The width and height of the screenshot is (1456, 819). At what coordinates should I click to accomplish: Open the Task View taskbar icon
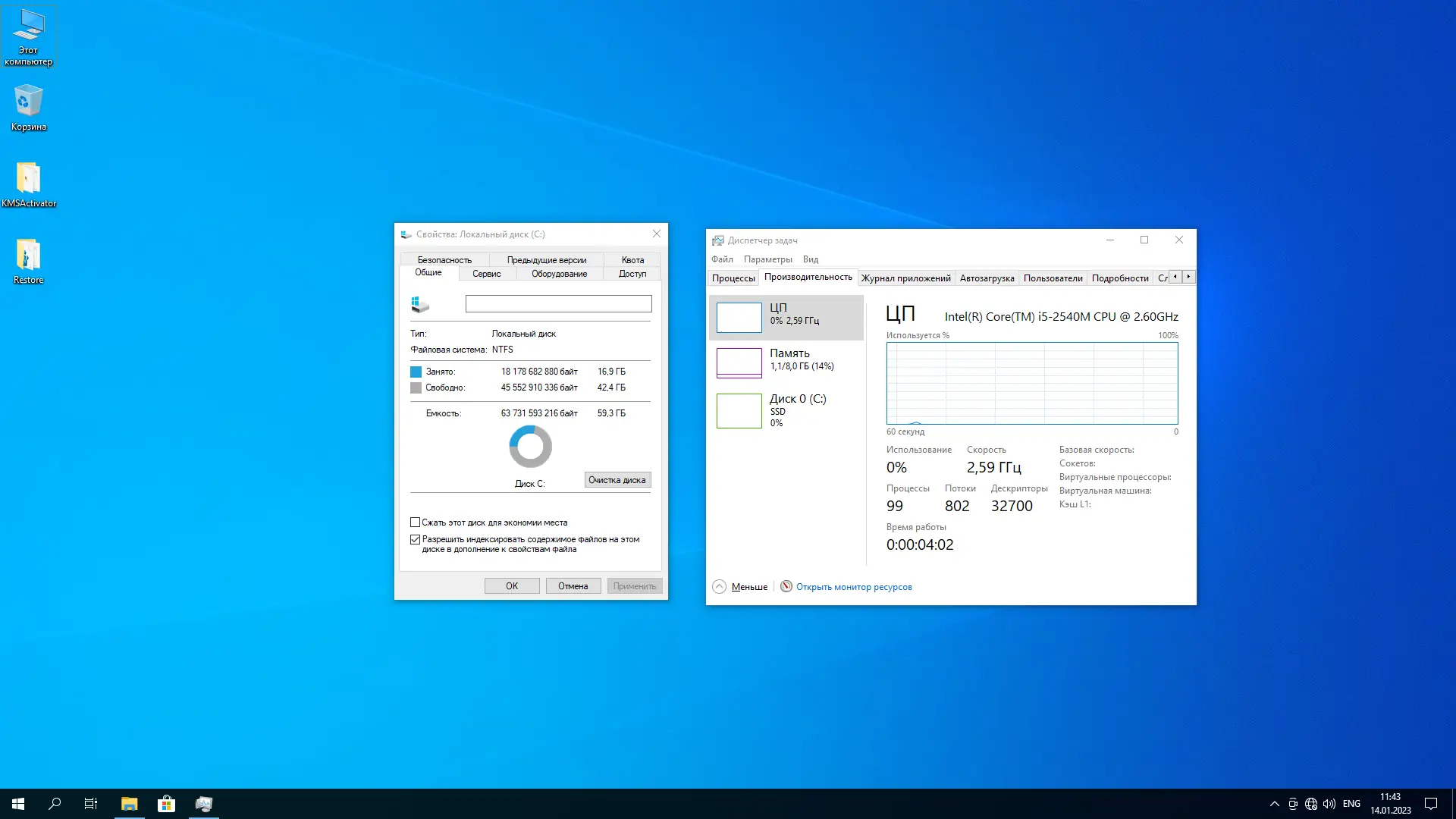point(90,804)
